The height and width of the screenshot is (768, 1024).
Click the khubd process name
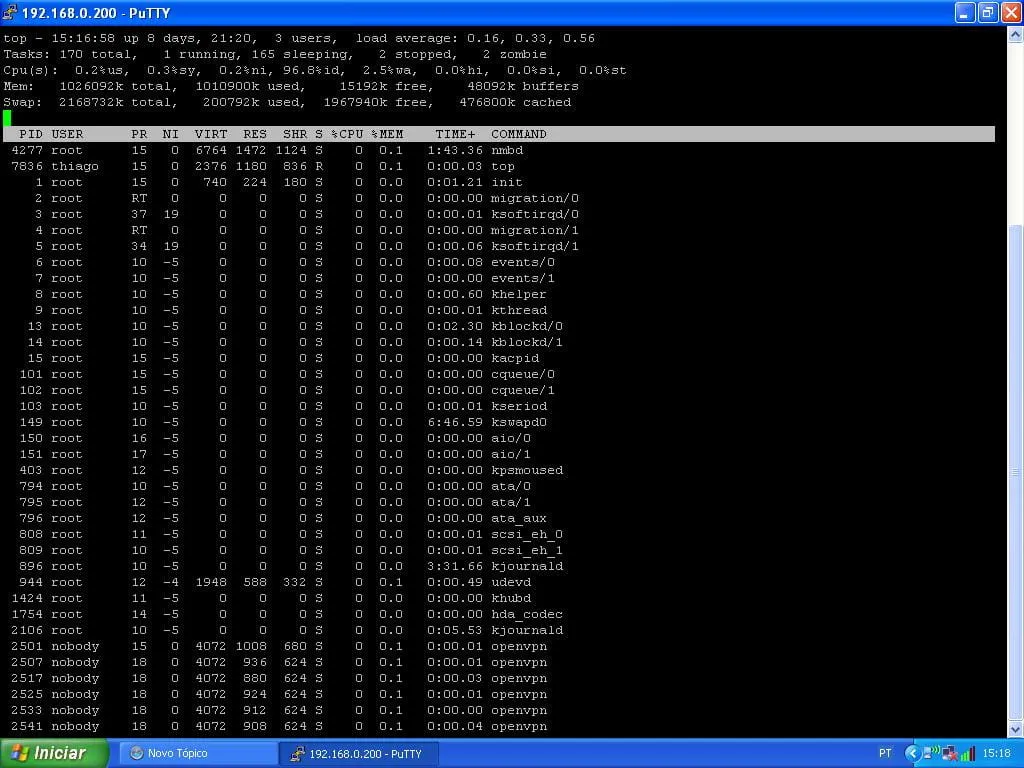coord(511,598)
